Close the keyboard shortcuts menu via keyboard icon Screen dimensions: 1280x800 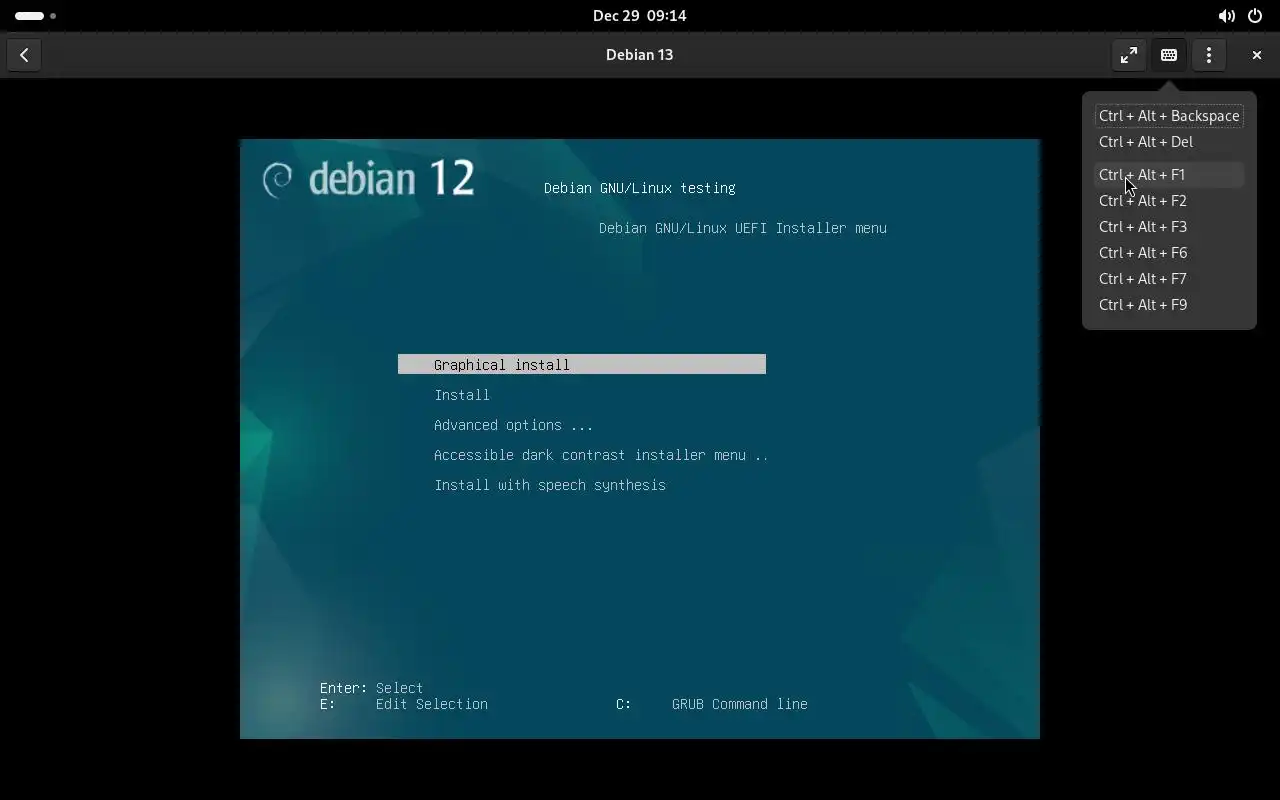click(x=1169, y=55)
